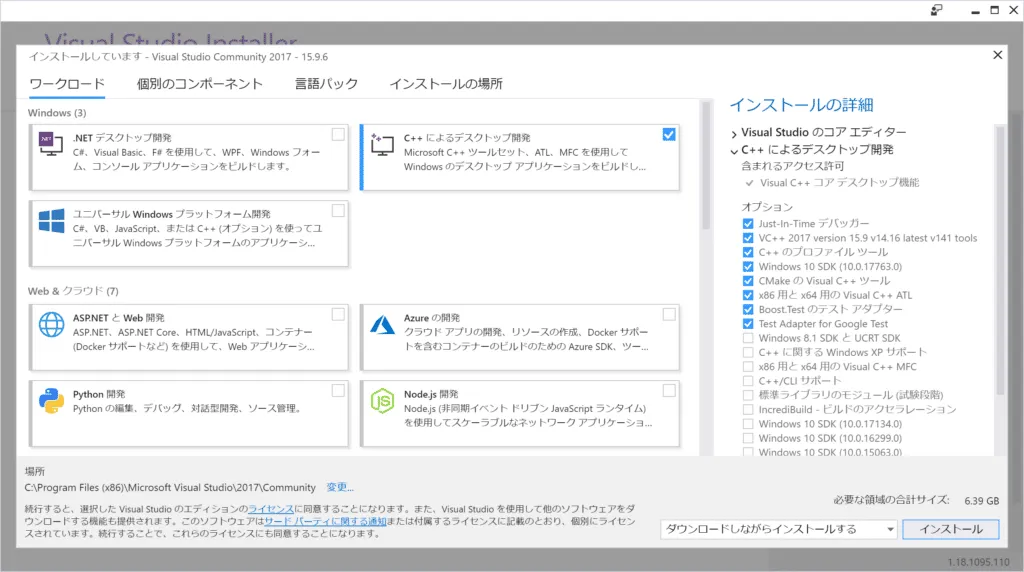Click the Python development logo icon

click(x=51, y=401)
